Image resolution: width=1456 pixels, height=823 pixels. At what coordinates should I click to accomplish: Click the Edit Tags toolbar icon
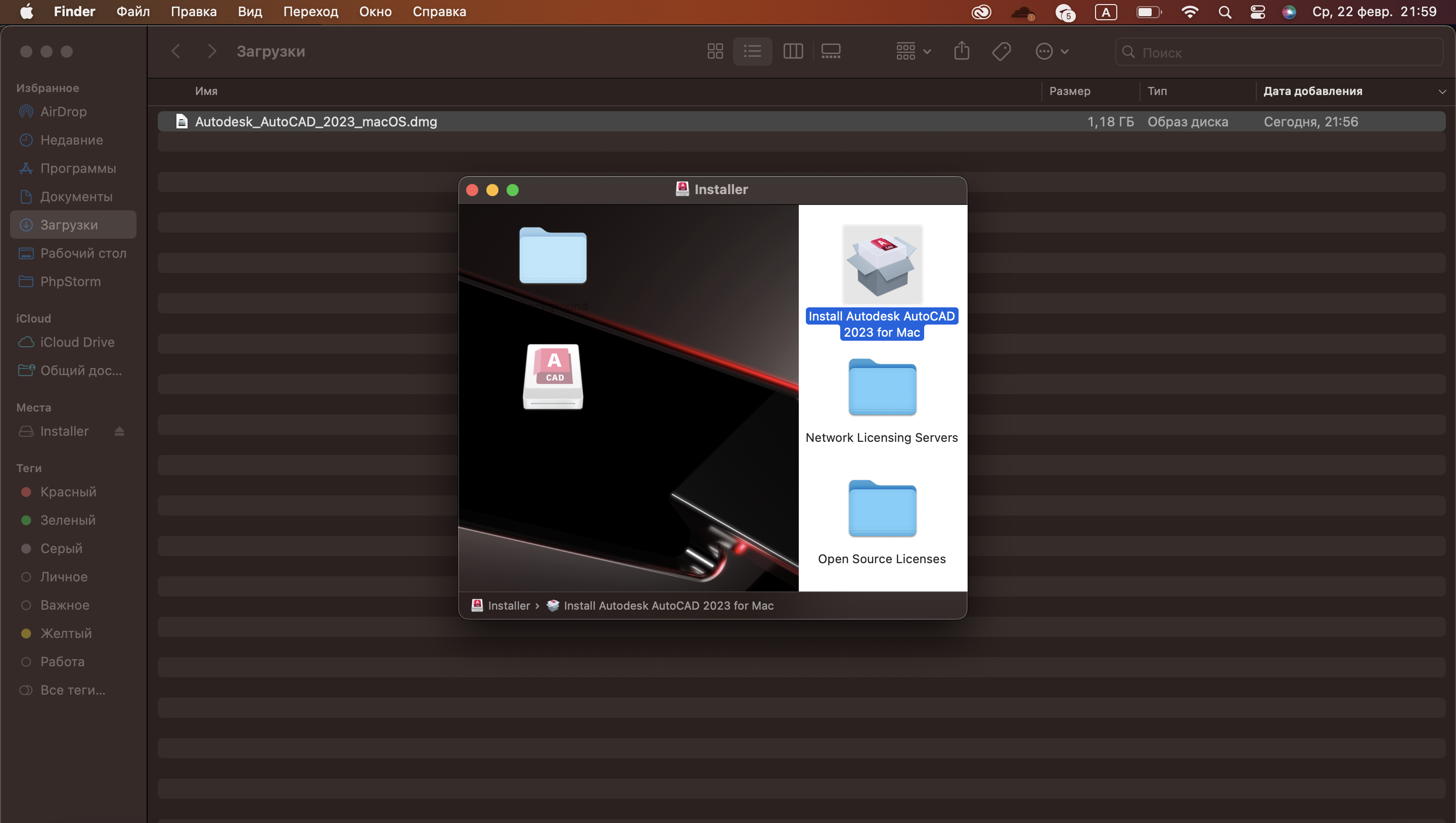tap(1001, 52)
